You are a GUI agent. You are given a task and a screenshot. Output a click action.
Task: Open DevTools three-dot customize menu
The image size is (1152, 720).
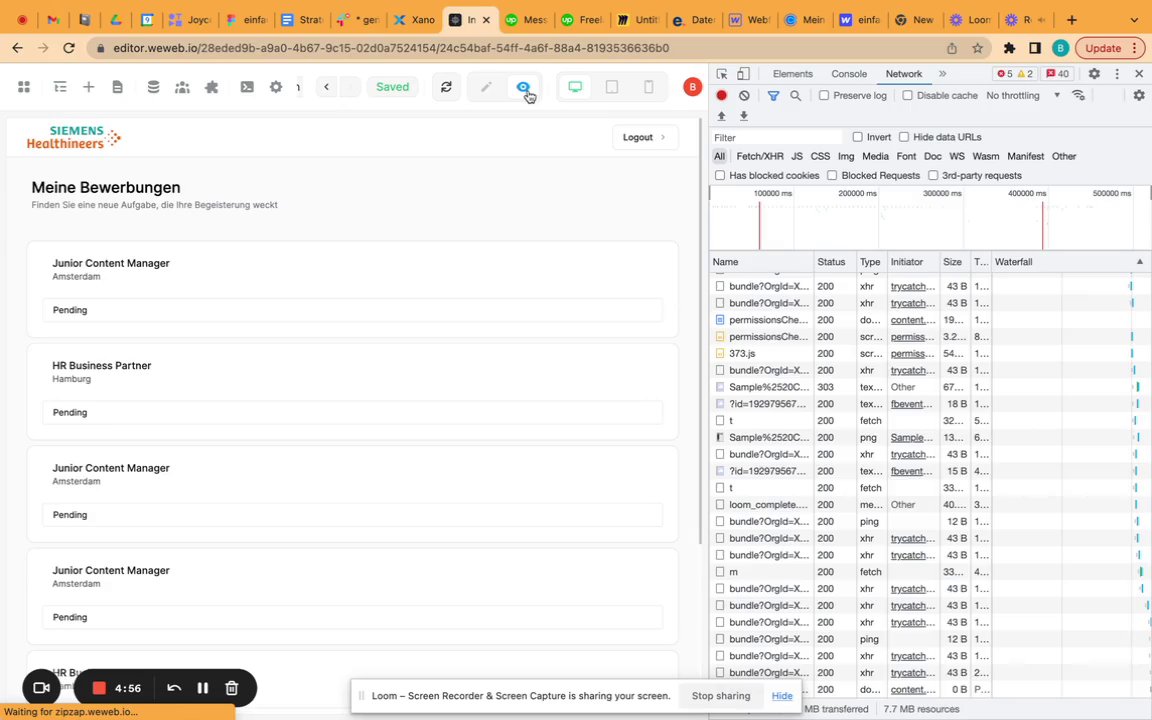[x=1117, y=73]
